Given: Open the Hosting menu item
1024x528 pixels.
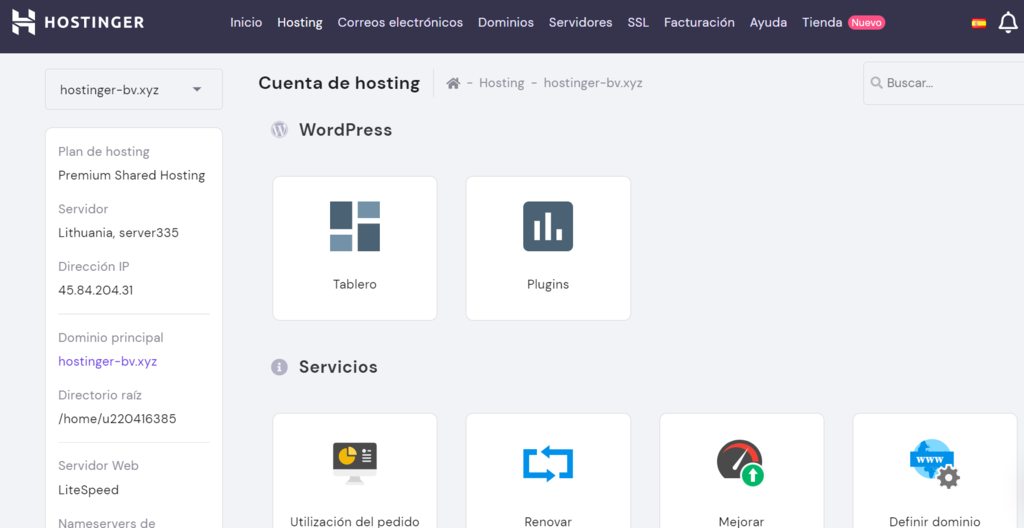Looking at the screenshot, I should 300,22.
